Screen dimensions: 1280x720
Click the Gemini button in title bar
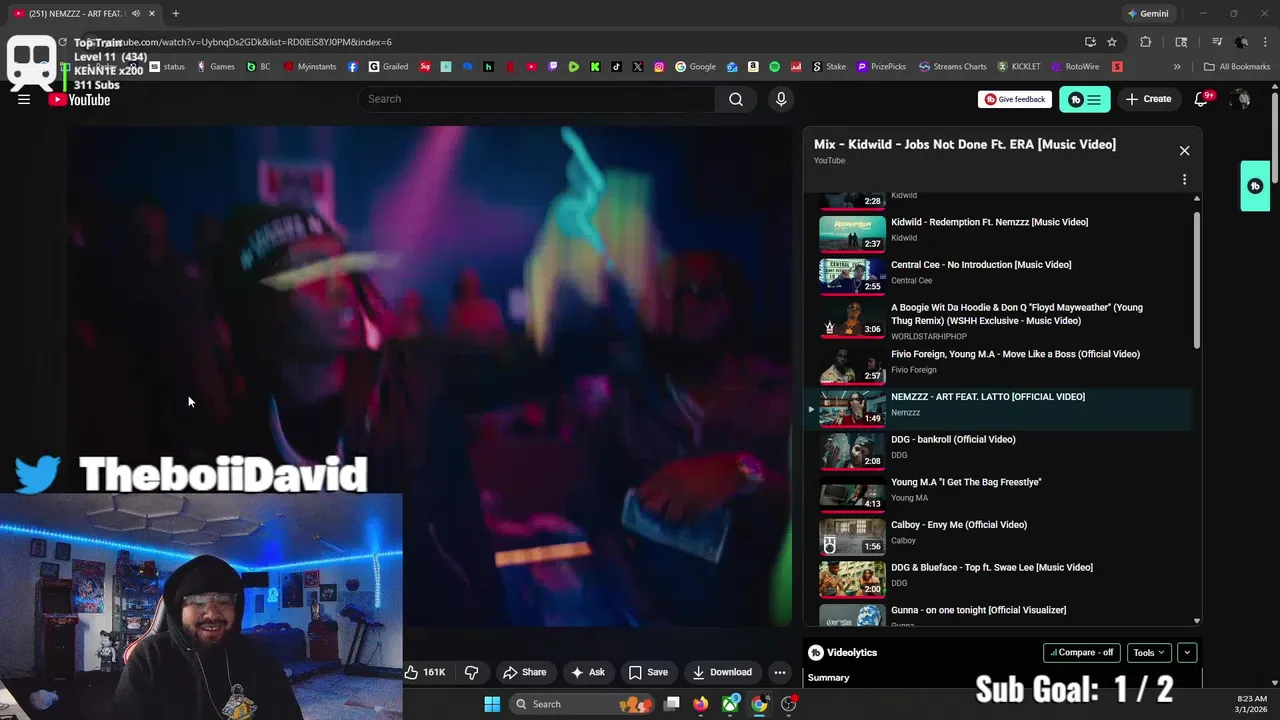click(1148, 14)
